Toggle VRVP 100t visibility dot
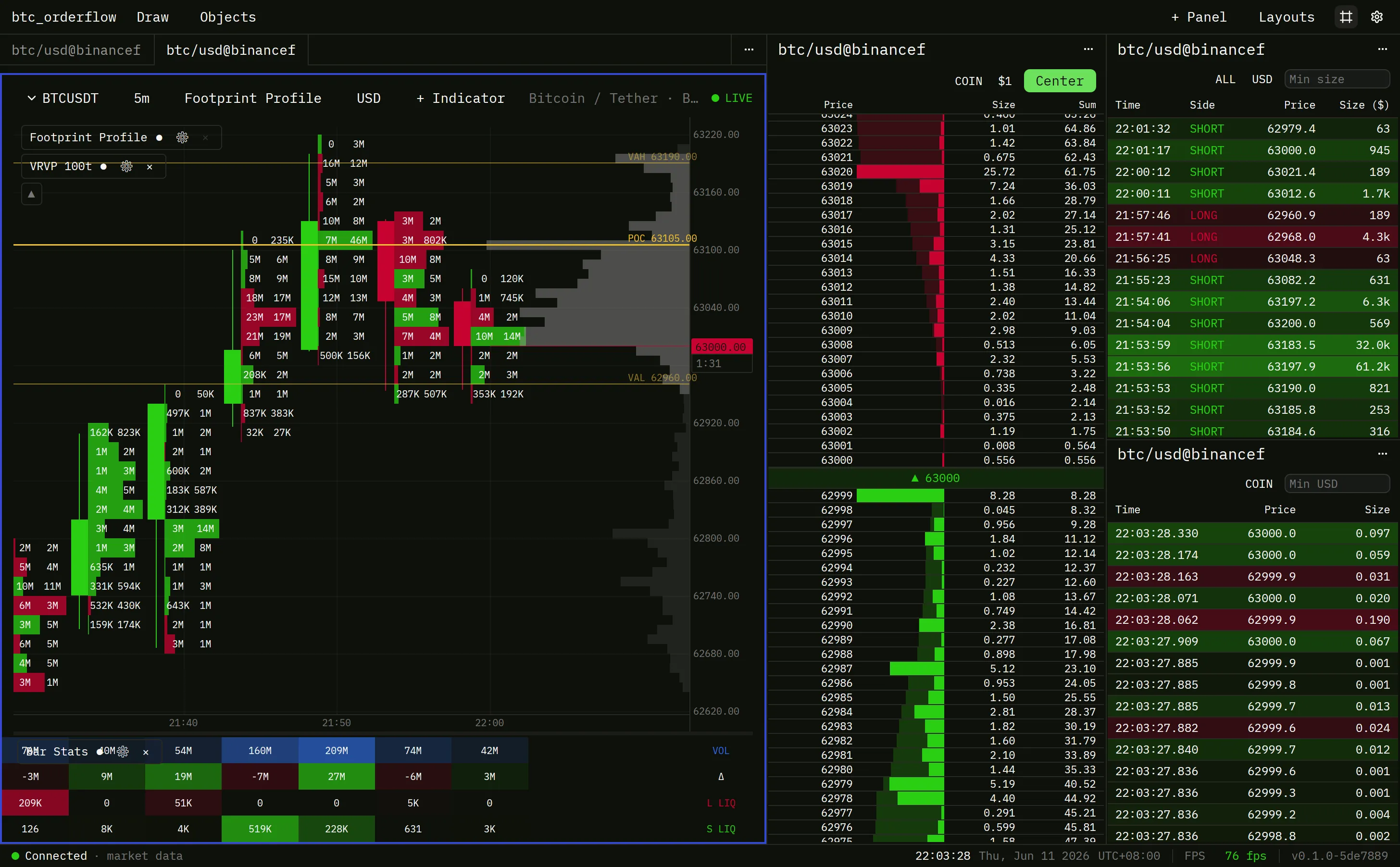1400x867 pixels. 103,167
